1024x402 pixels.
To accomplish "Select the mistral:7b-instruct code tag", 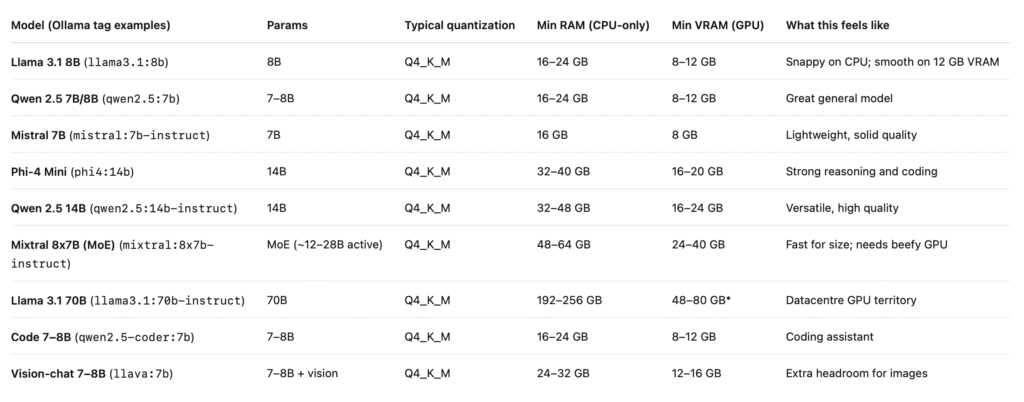I will click(140, 135).
